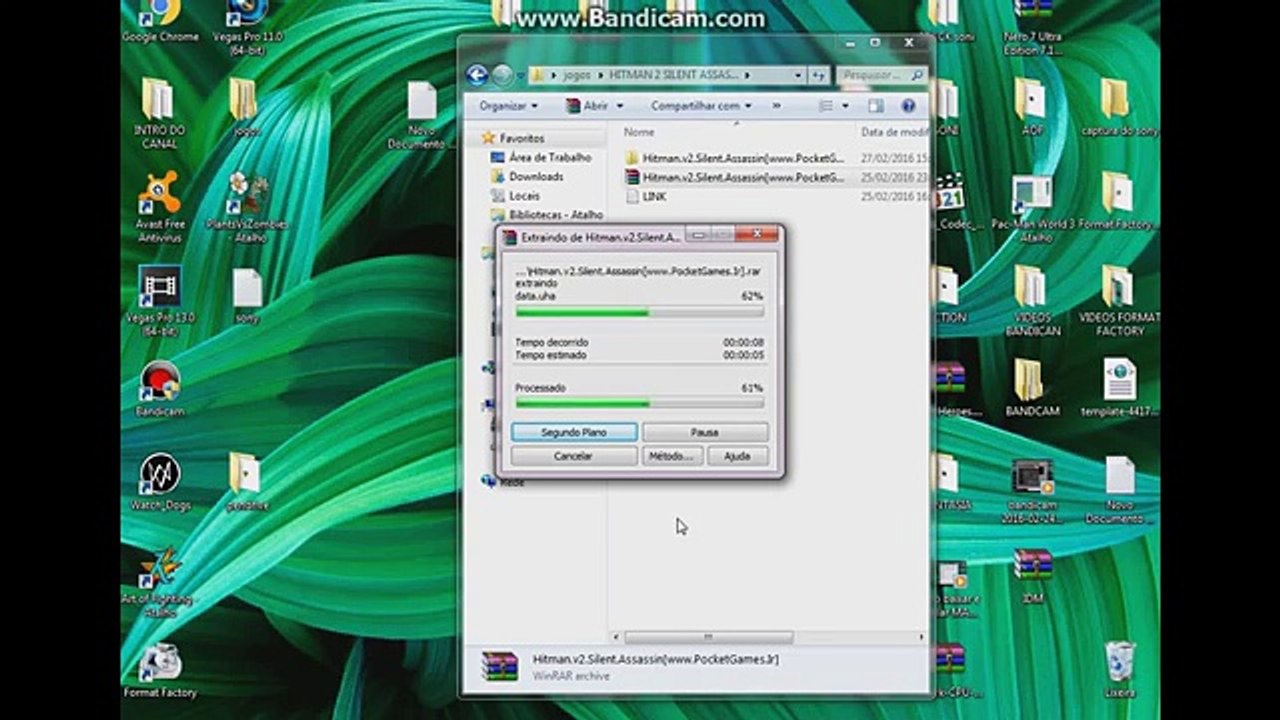Click the WinRAR archive thumbnail in details pane
This screenshot has width=1280, height=720.
click(x=499, y=666)
